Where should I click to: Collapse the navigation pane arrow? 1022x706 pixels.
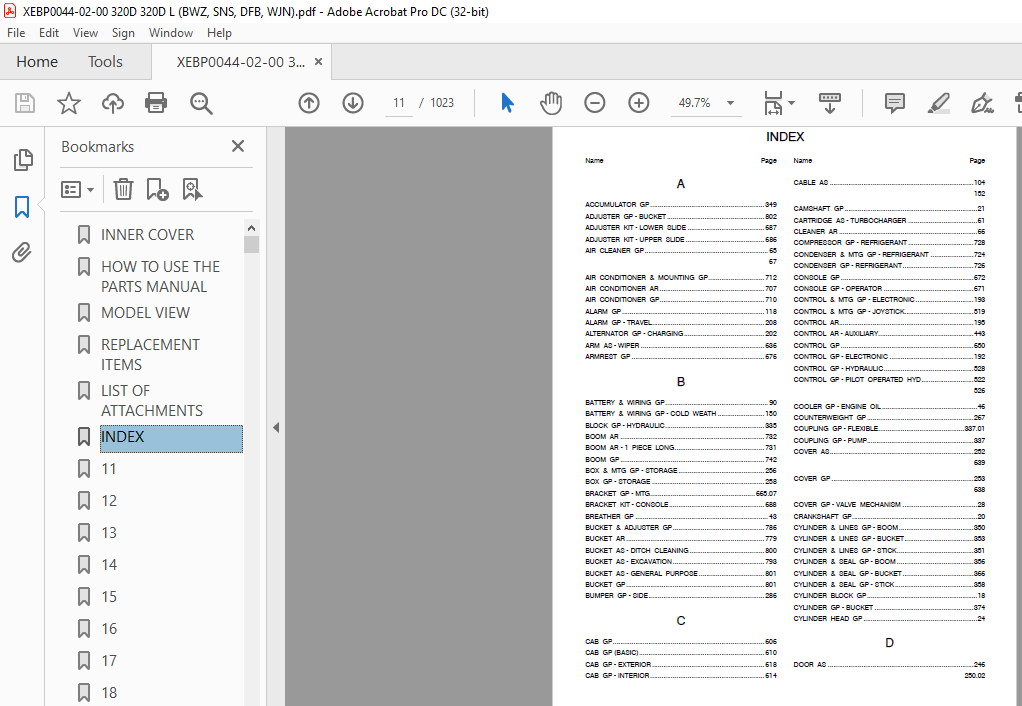(x=276, y=428)
